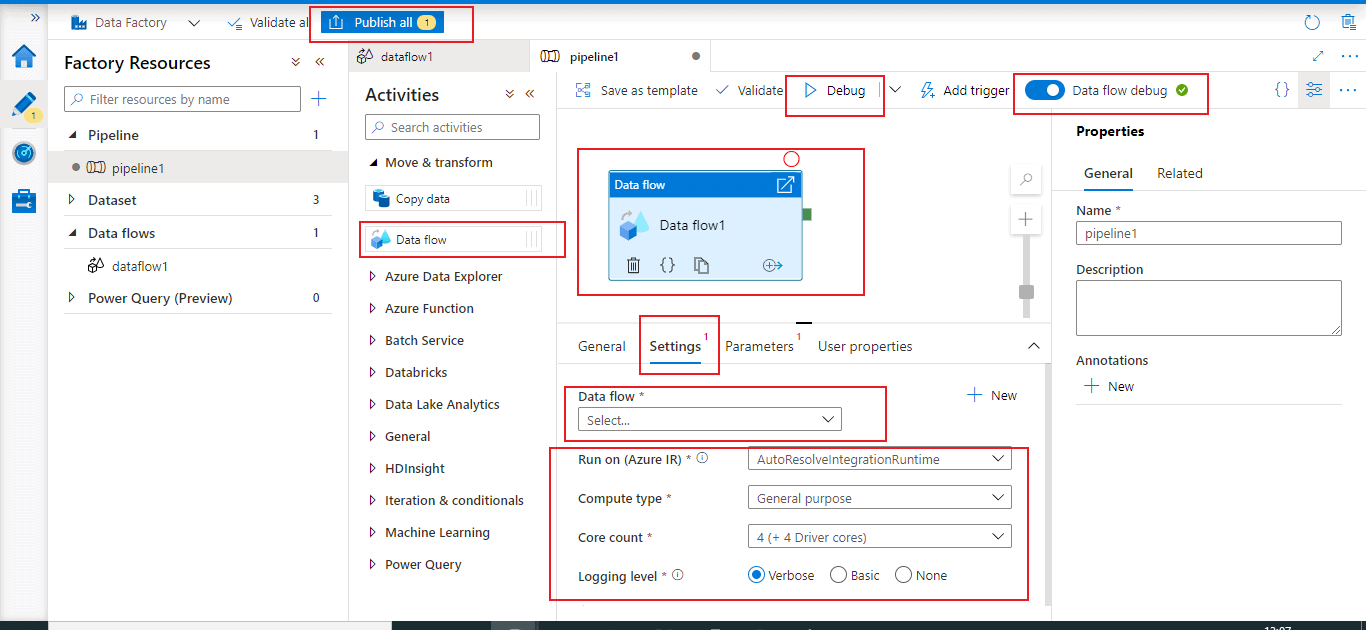The width and height of the screenshot is (1366, 630).
Task: Clone the Data flow1 activity
Action: point(702,265)
